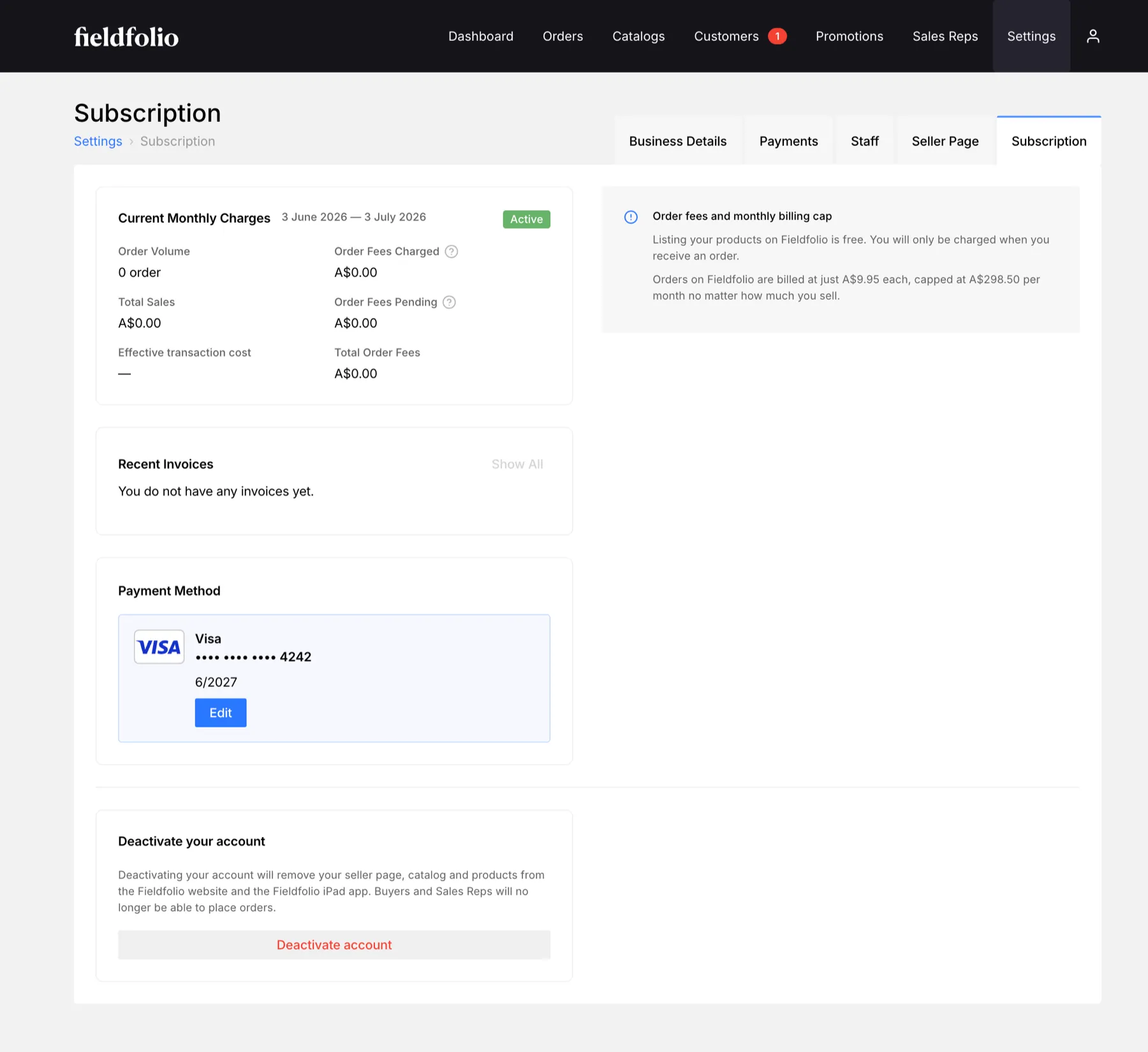Viewport: 1148px width, 1052px height.
Task: Click the '0 order' volume value
Action: 139,272
